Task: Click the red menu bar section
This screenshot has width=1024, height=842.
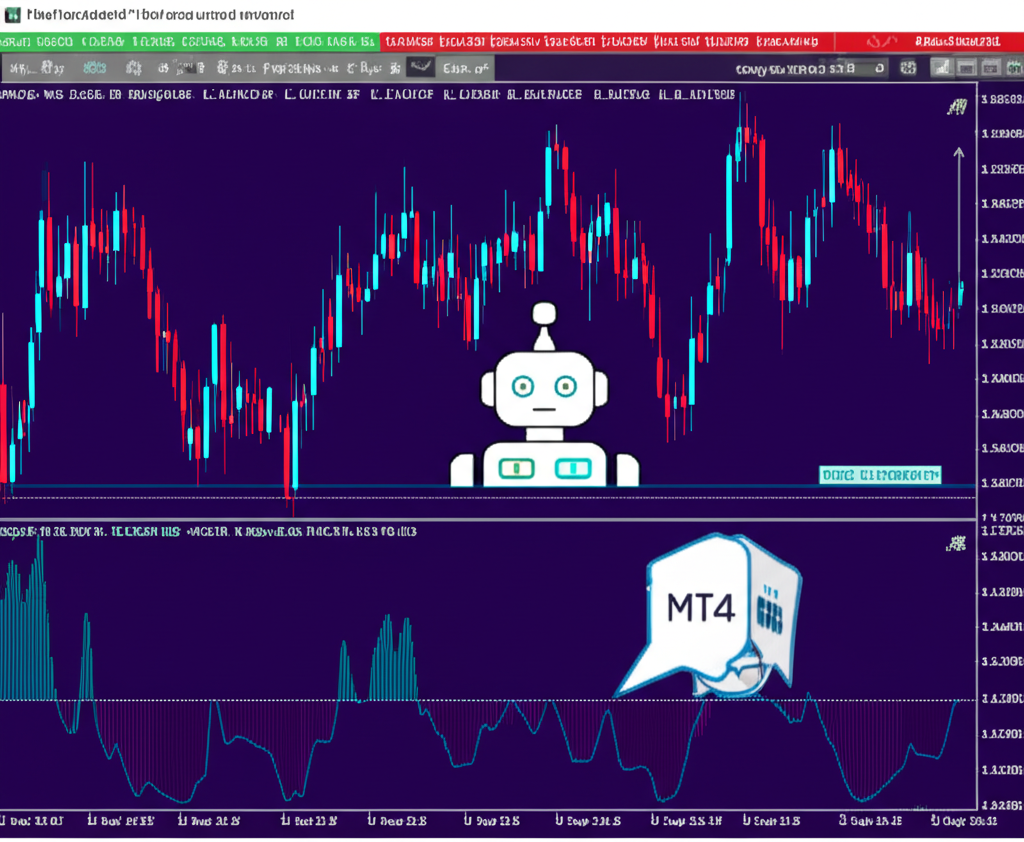Action: click(x=600, y=42)
